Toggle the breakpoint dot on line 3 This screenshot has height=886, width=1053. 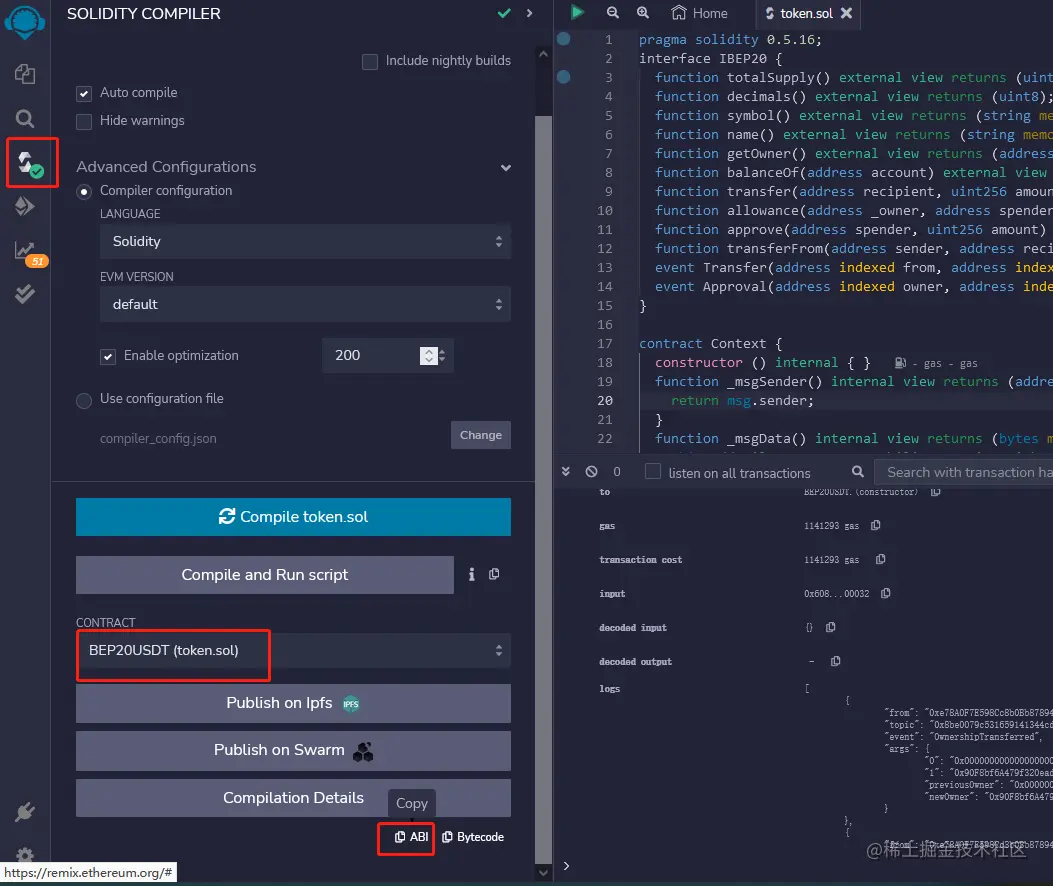564,77
